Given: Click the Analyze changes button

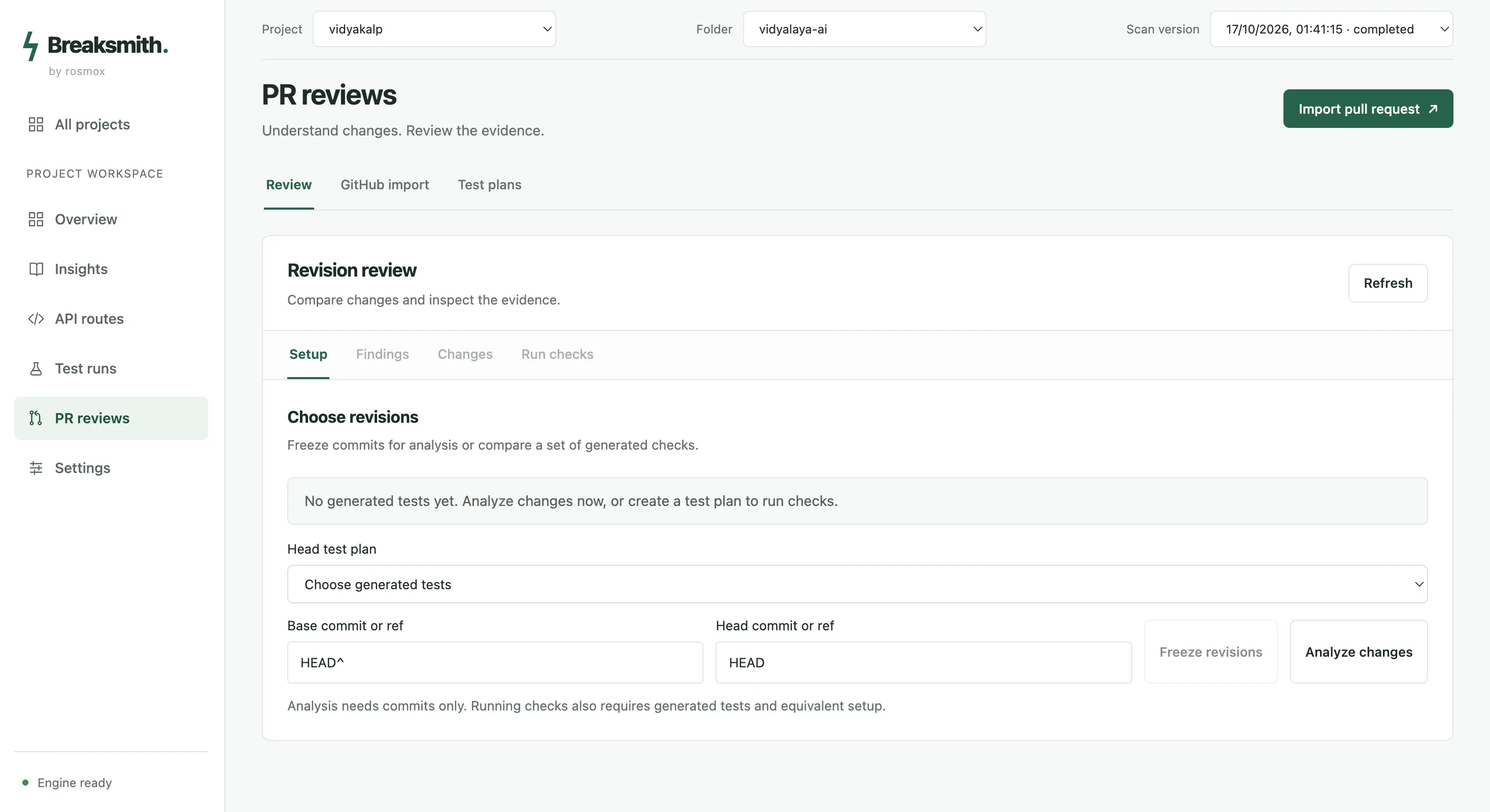Looking at the screenshot, I should coord(1359,652).
